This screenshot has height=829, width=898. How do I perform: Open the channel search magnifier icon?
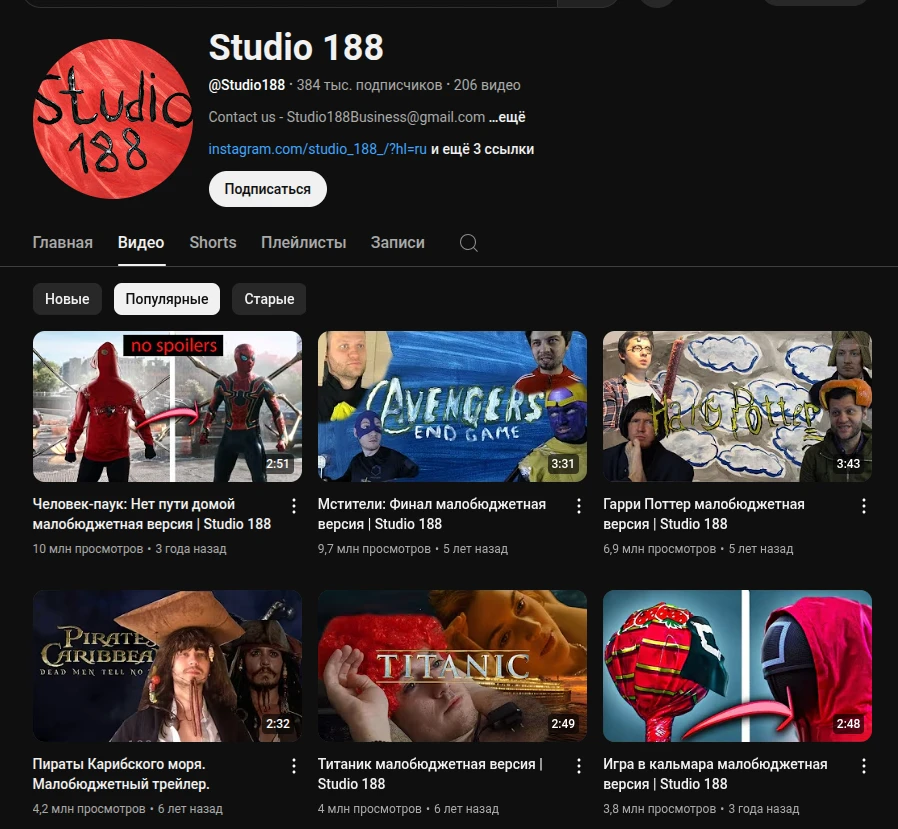468,243
